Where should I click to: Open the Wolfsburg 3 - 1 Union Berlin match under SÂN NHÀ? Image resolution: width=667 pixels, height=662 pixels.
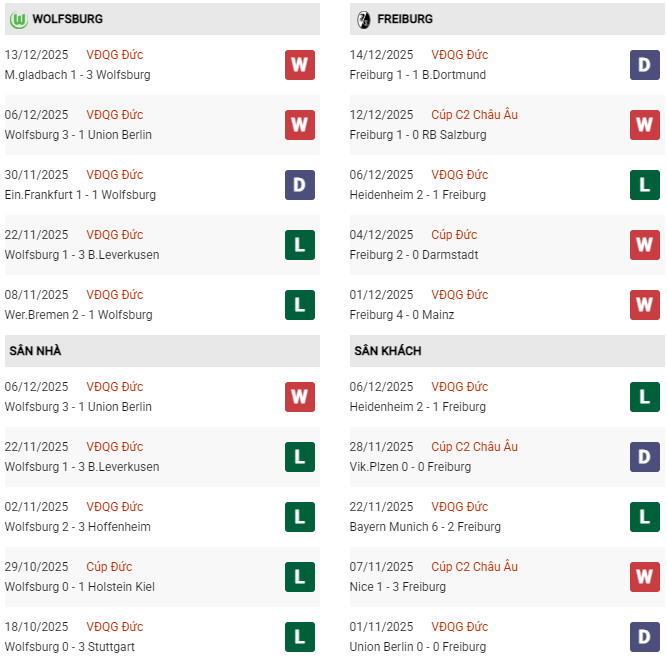[x=78, y=407]
